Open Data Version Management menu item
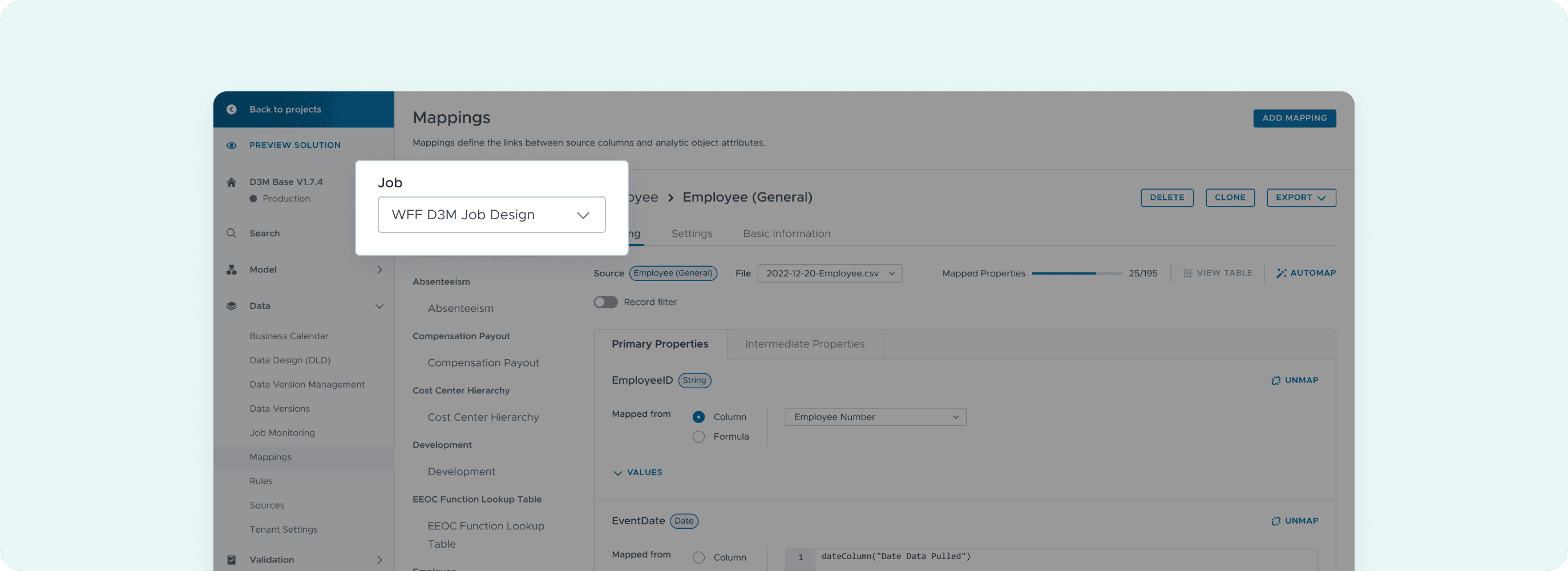1568x571 pixels. (x=307, y=384)
